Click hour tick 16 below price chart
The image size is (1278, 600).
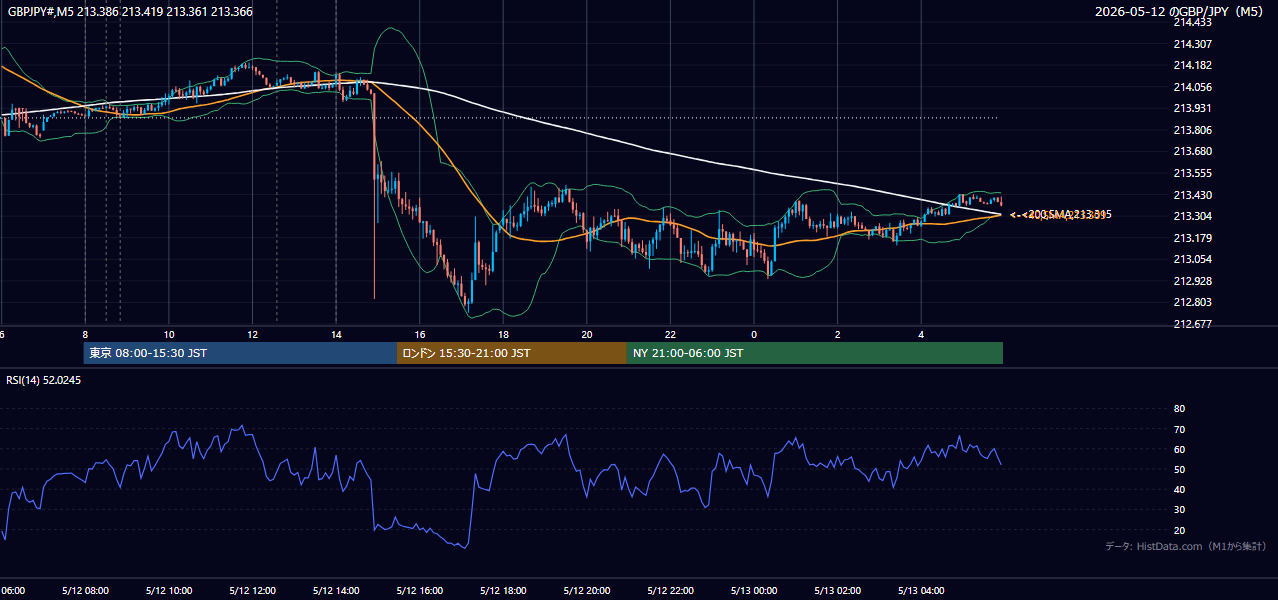point(420,334)
